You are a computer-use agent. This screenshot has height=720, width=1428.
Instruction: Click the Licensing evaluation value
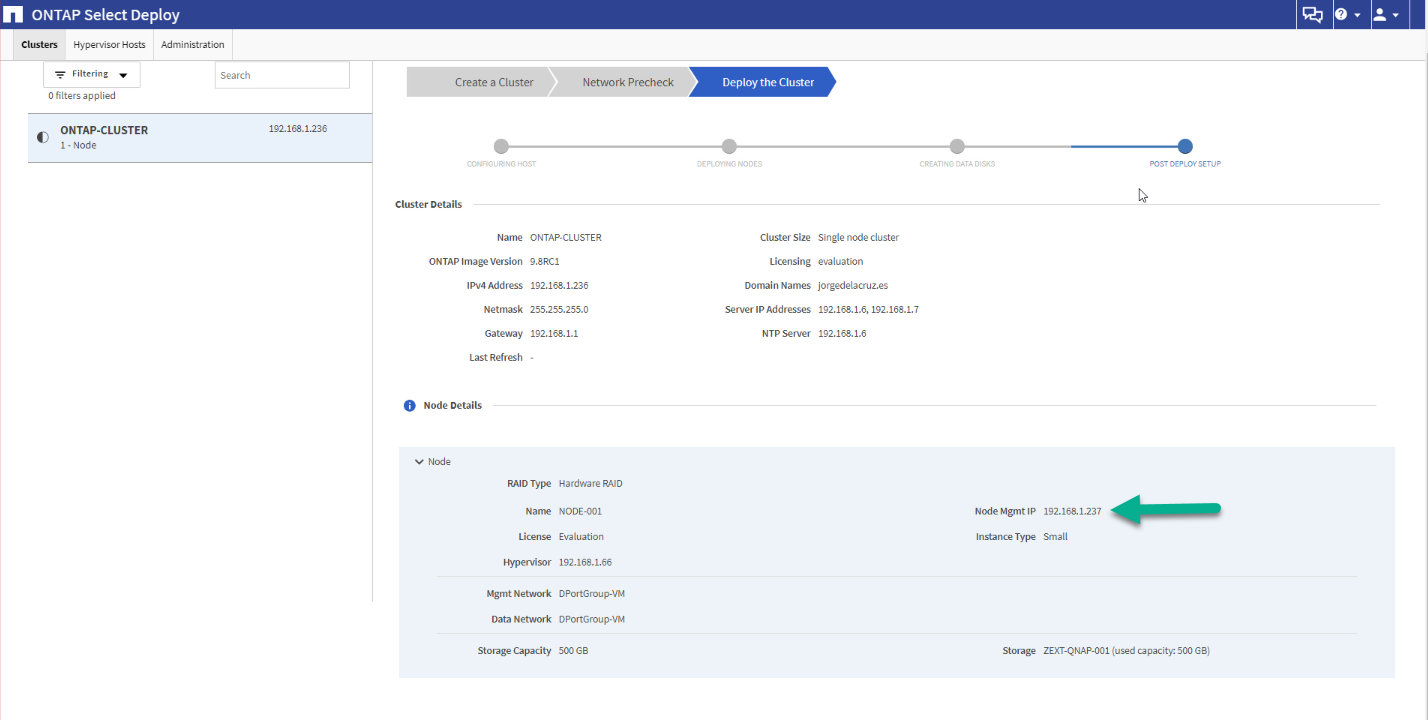(840, 262)
